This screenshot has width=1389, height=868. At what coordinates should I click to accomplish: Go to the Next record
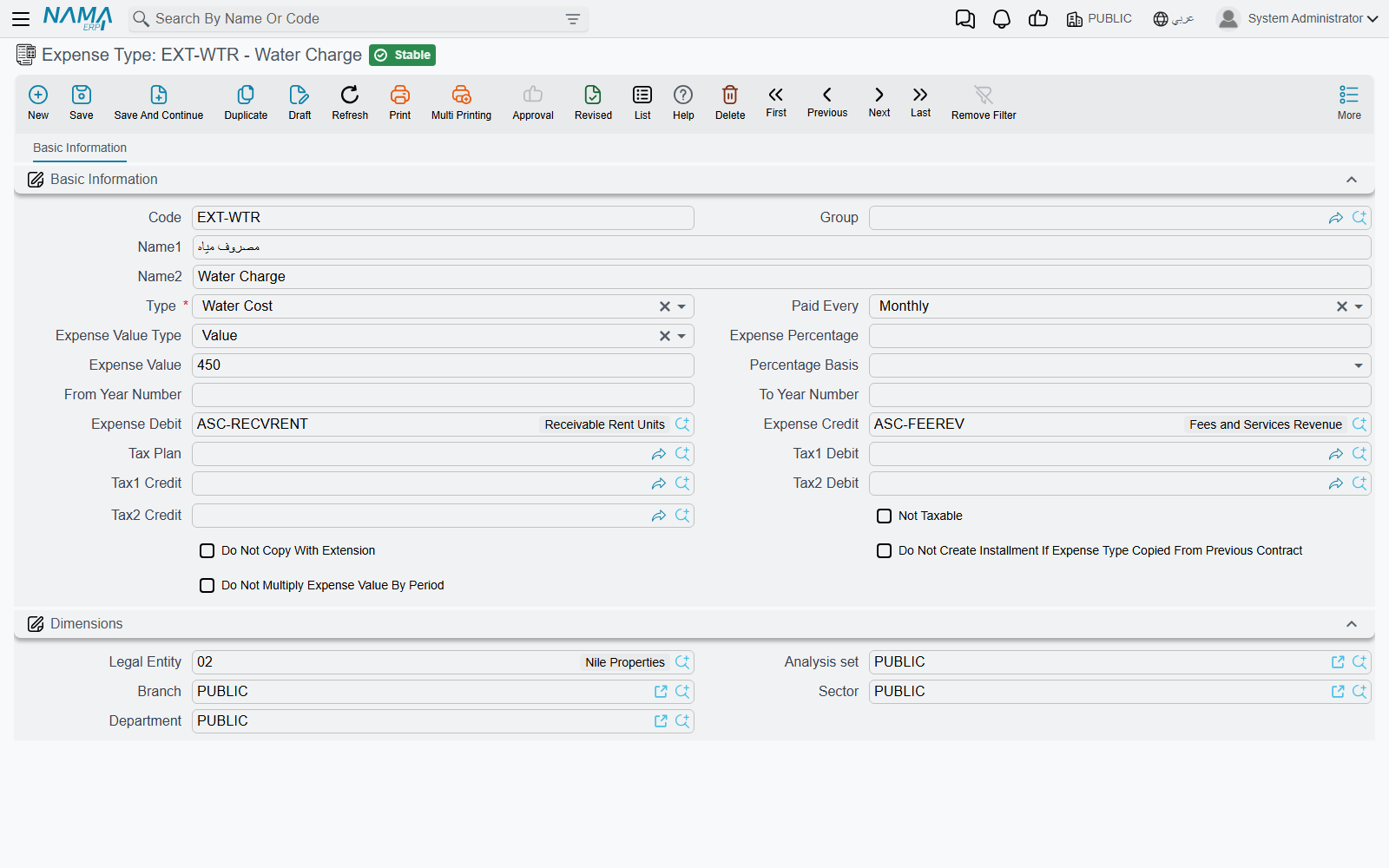tap(879, 102)
